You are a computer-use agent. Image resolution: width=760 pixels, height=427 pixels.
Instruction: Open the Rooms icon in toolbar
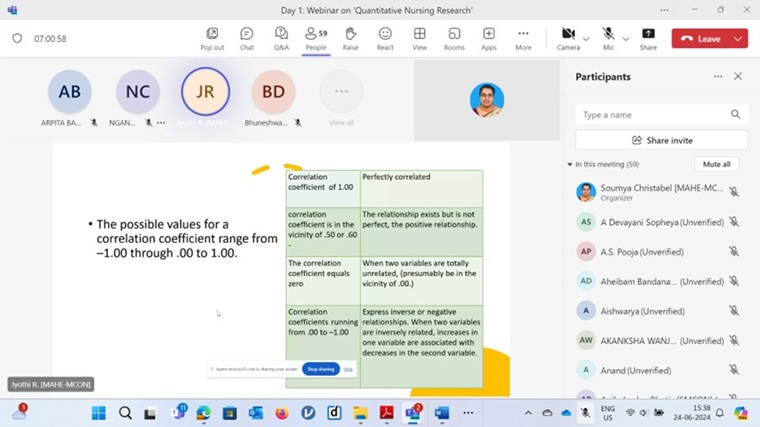click(454, 38)
